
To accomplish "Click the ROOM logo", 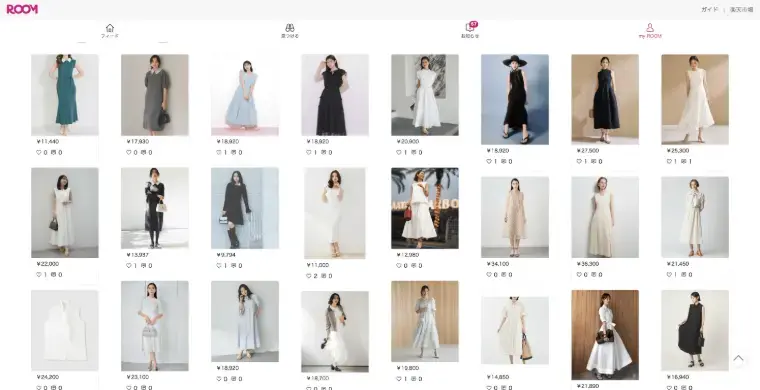I will click(22, 9).
